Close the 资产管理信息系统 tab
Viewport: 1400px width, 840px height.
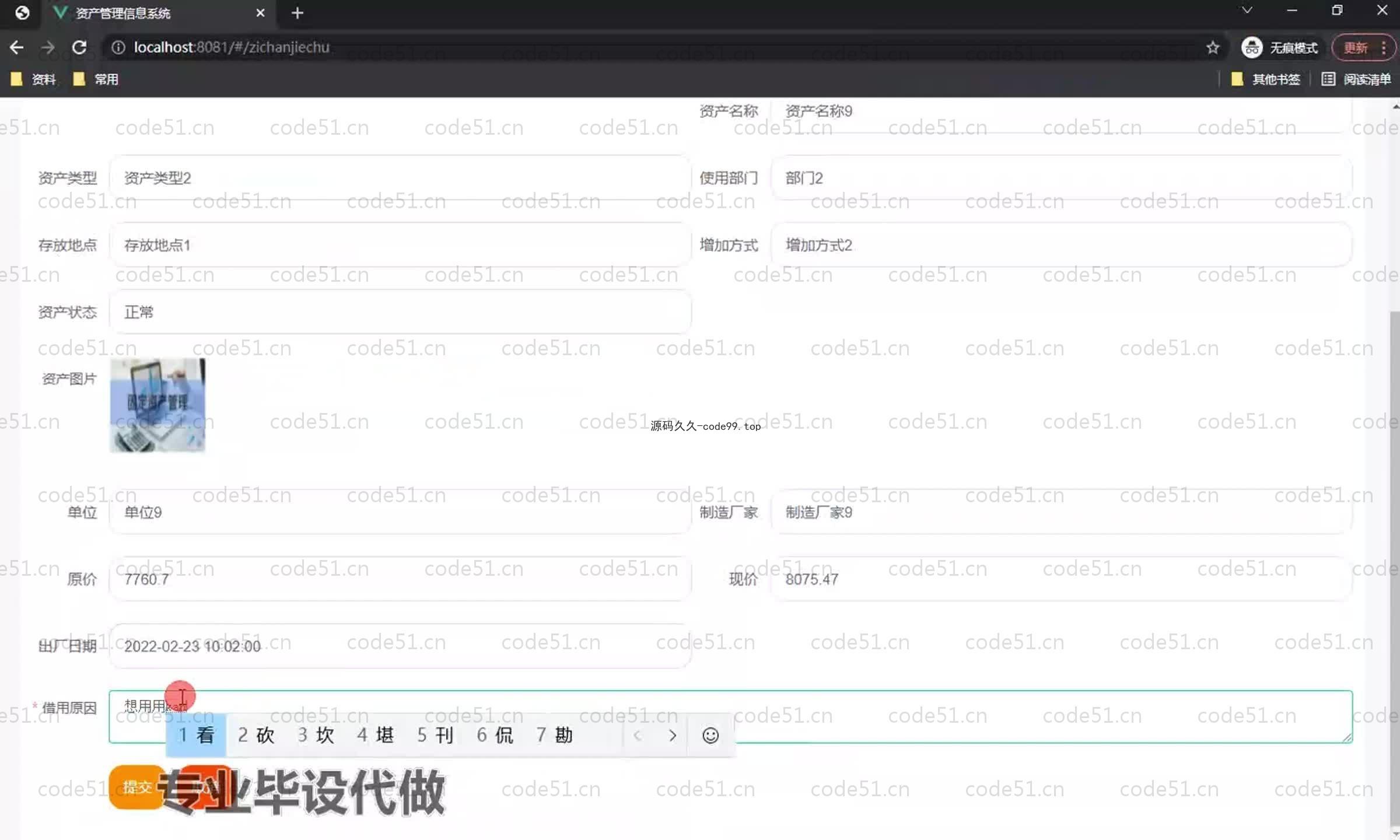pyautogui.click(x=260, y=13)
